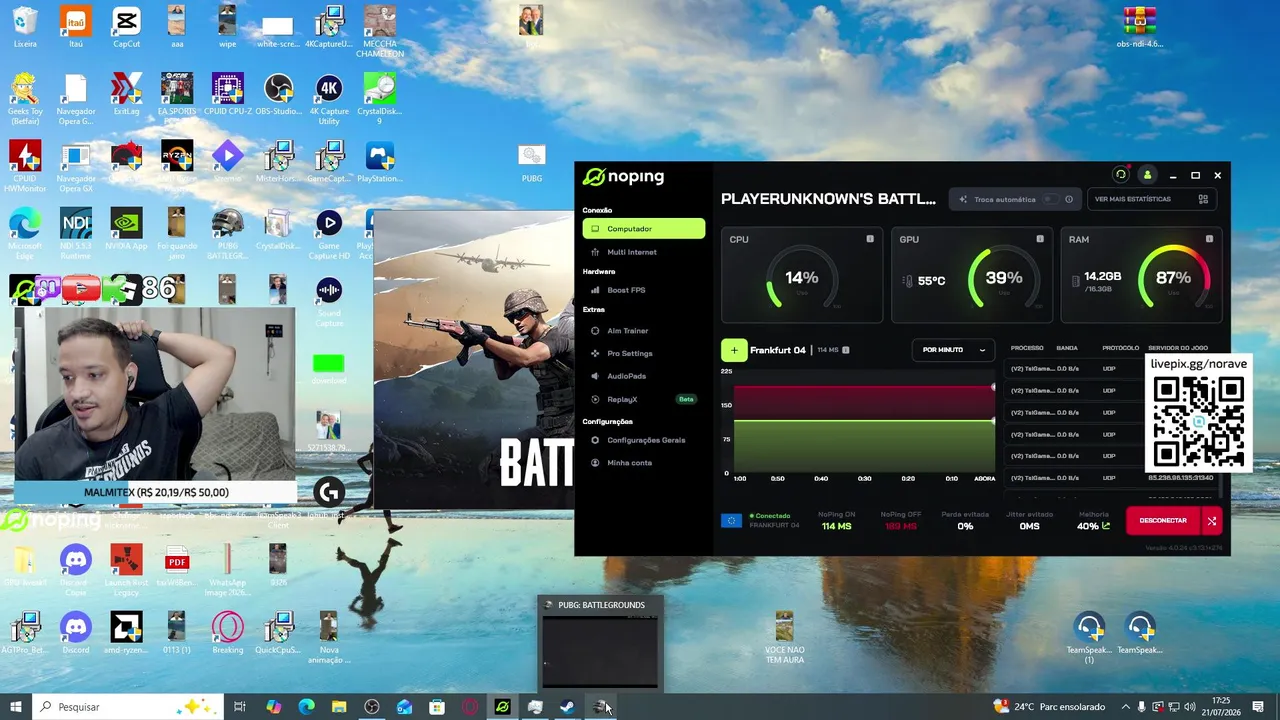Expand the Por Minuto dropdown
Viewport: 1280px width, 720px height.
[x=953, y=350]
